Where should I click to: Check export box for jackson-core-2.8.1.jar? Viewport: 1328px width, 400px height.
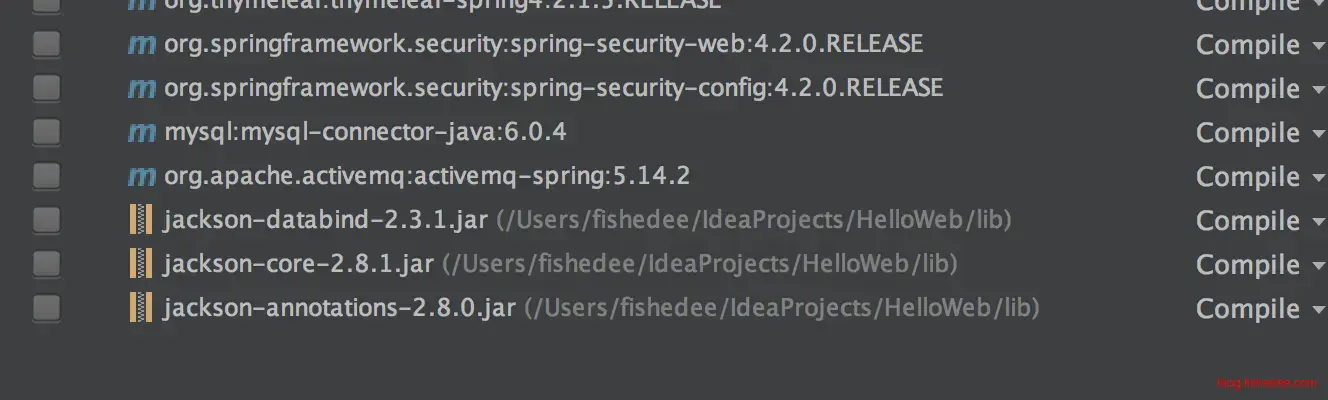point(46,265)
